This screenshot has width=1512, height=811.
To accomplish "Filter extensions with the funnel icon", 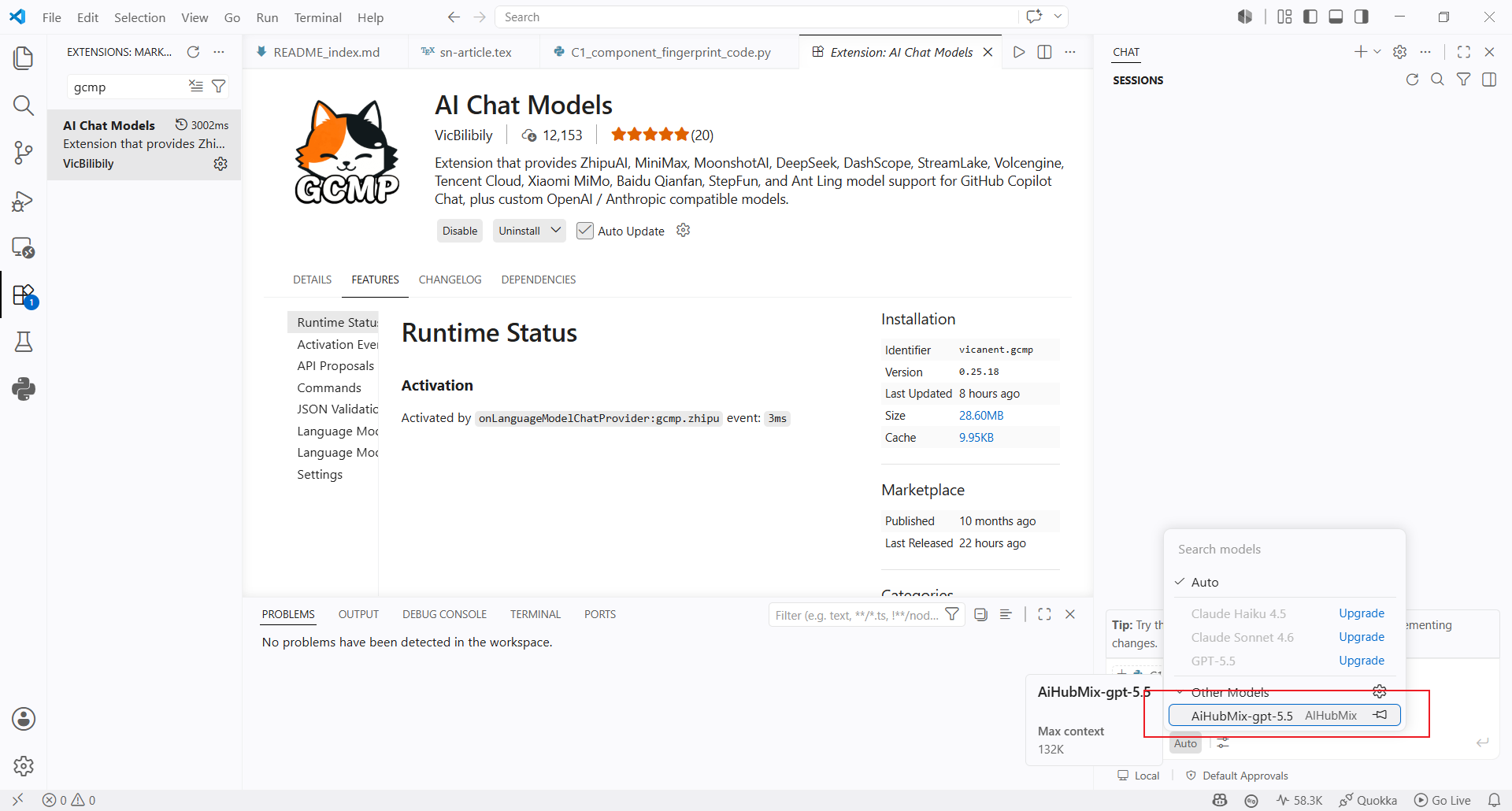I will click(x=219, y=86).
